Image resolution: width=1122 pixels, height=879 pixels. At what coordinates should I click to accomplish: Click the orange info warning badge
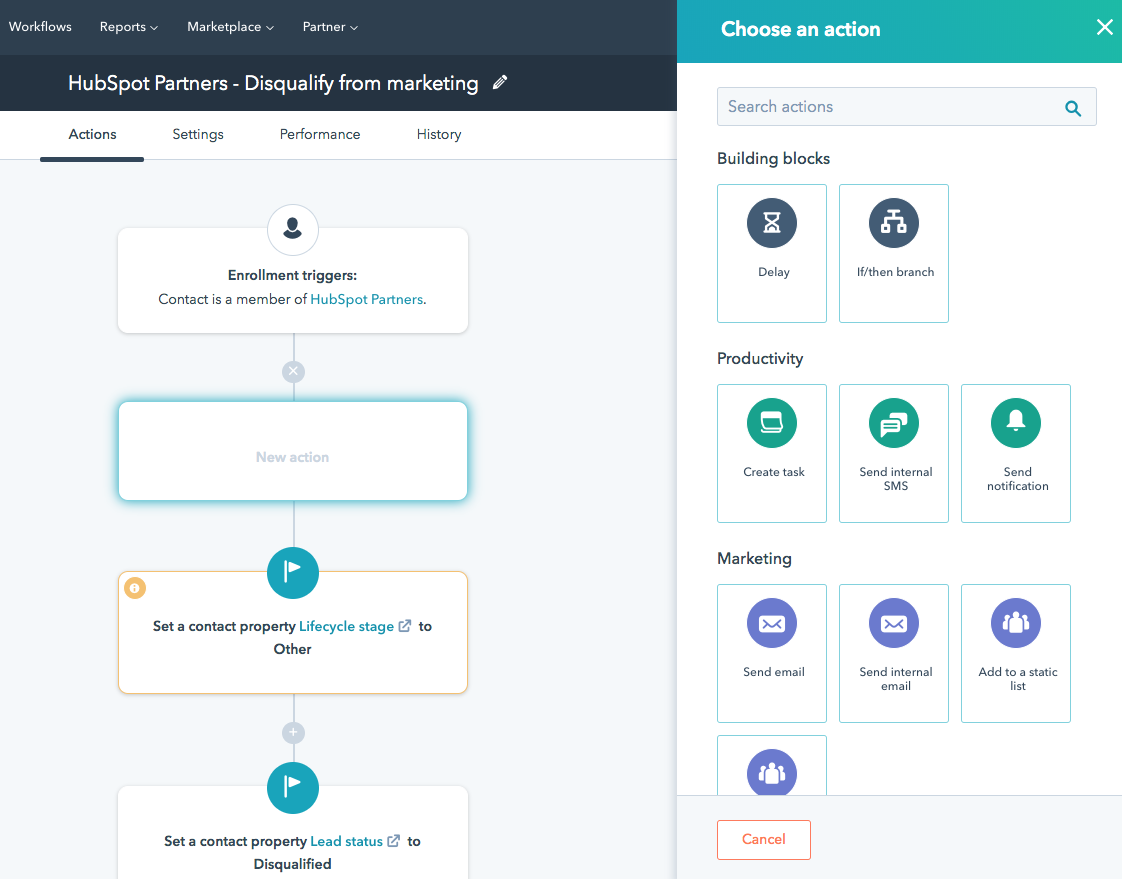coord(135,588)
